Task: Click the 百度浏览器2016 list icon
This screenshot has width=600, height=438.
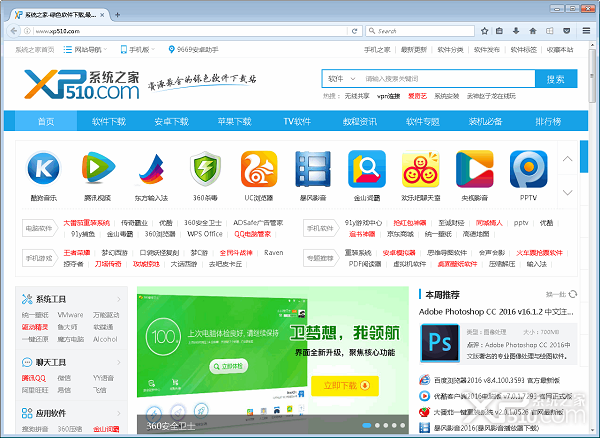Action: (424, 380)
